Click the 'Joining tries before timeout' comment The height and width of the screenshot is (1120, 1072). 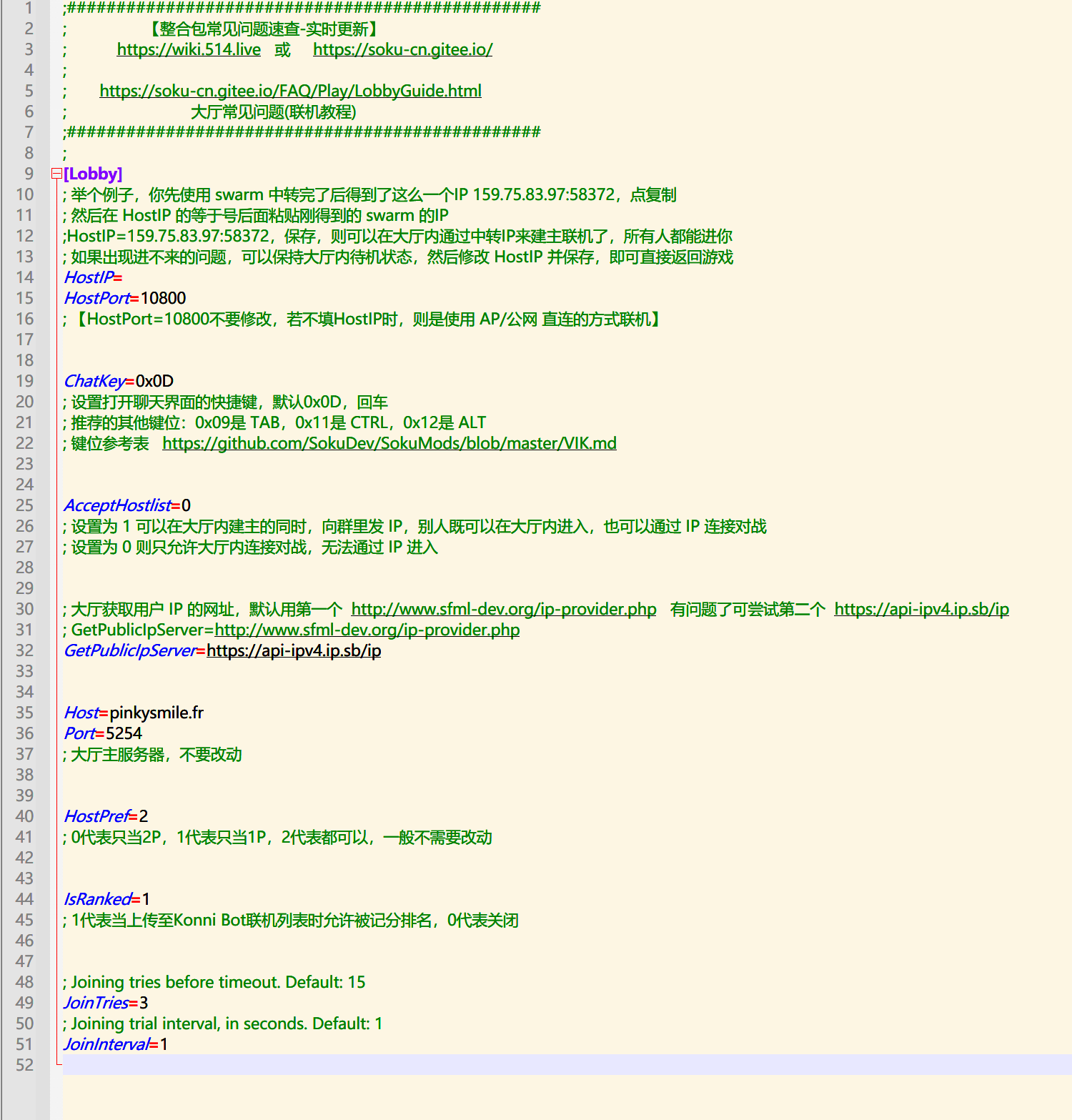click(x=214, y=982)
